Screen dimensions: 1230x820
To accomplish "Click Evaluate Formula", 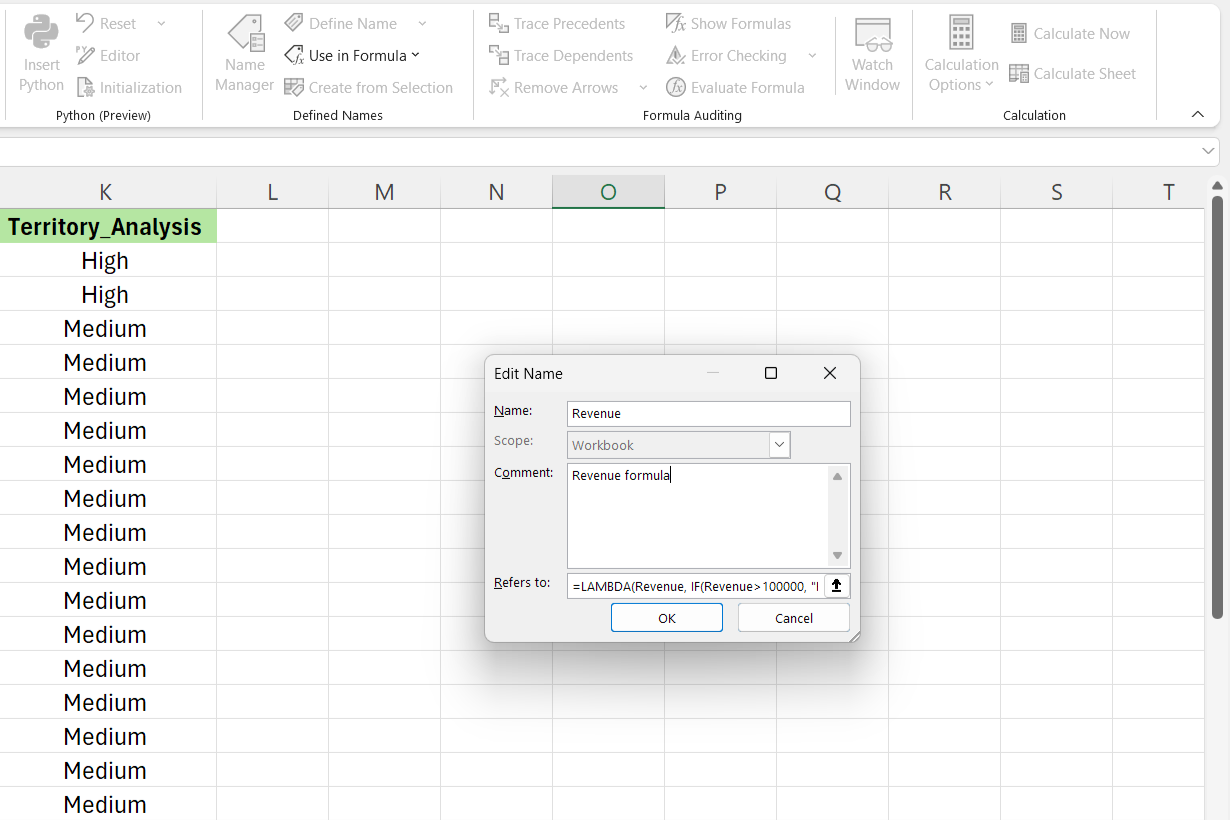I will click(735, 87).
